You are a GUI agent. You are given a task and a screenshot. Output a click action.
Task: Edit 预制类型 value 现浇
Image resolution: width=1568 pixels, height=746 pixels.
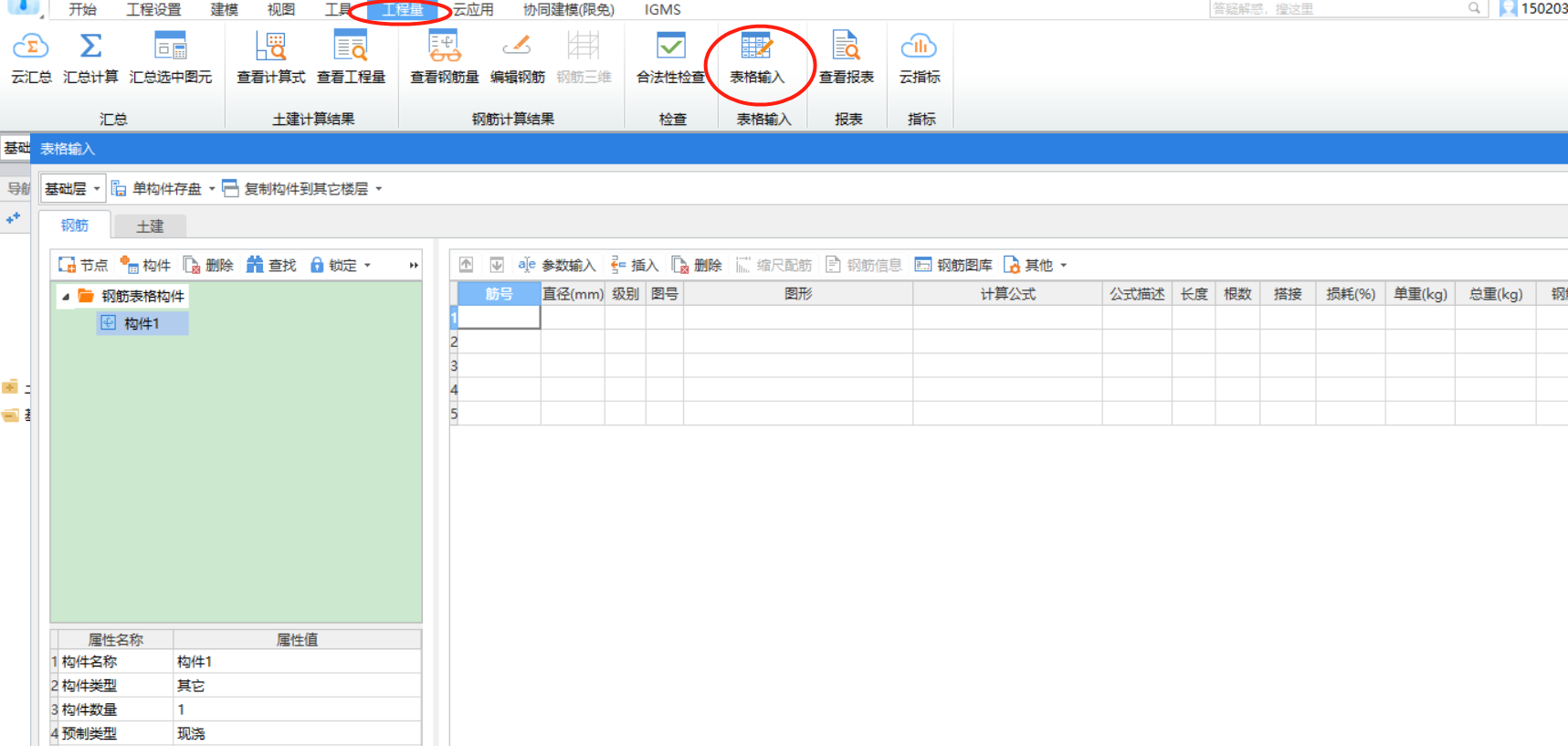(297, 733)
